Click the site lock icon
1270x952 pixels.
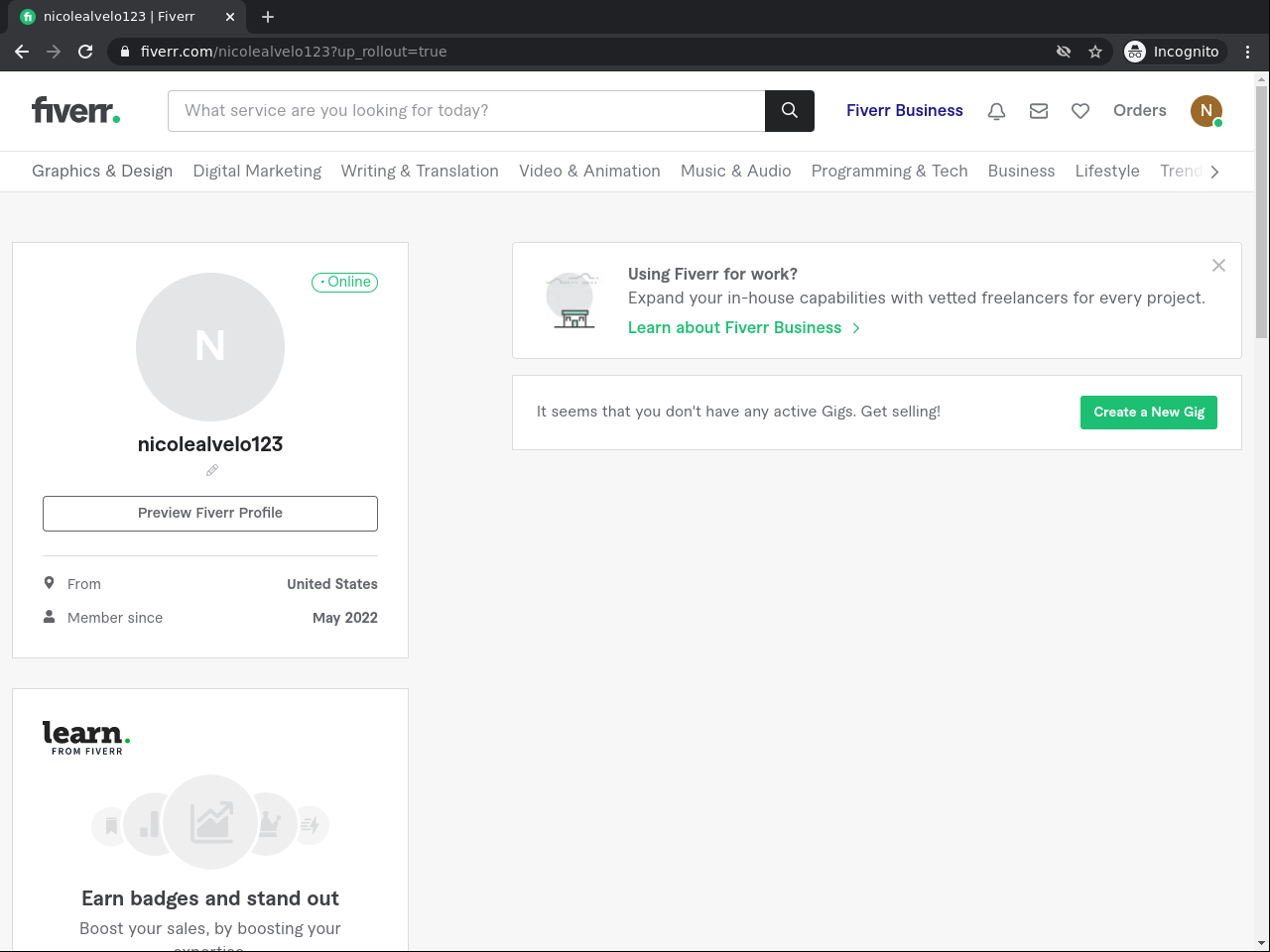(x=125, y=52)
